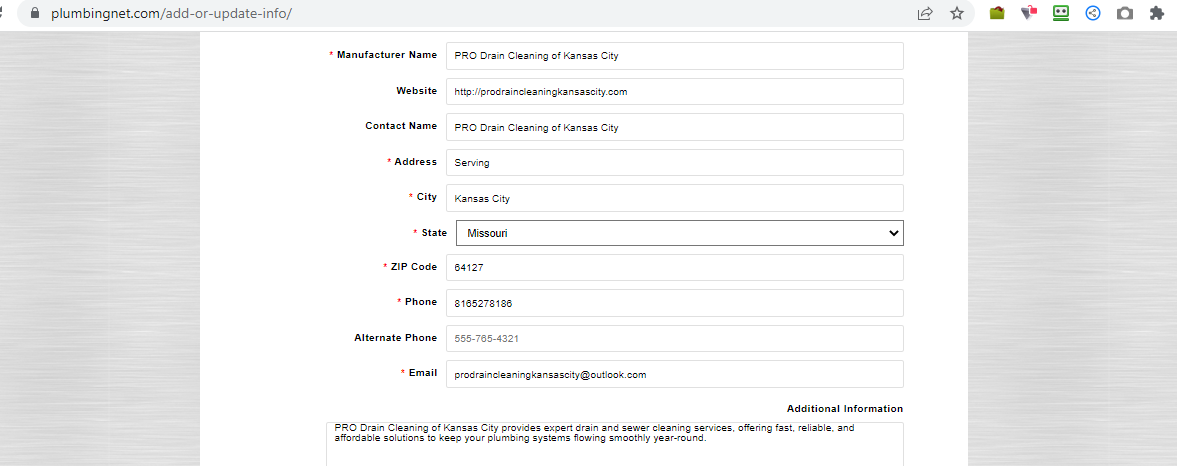Click the Website label
The height and width of the screenshot is (466, 1177).
pos(417,91)
